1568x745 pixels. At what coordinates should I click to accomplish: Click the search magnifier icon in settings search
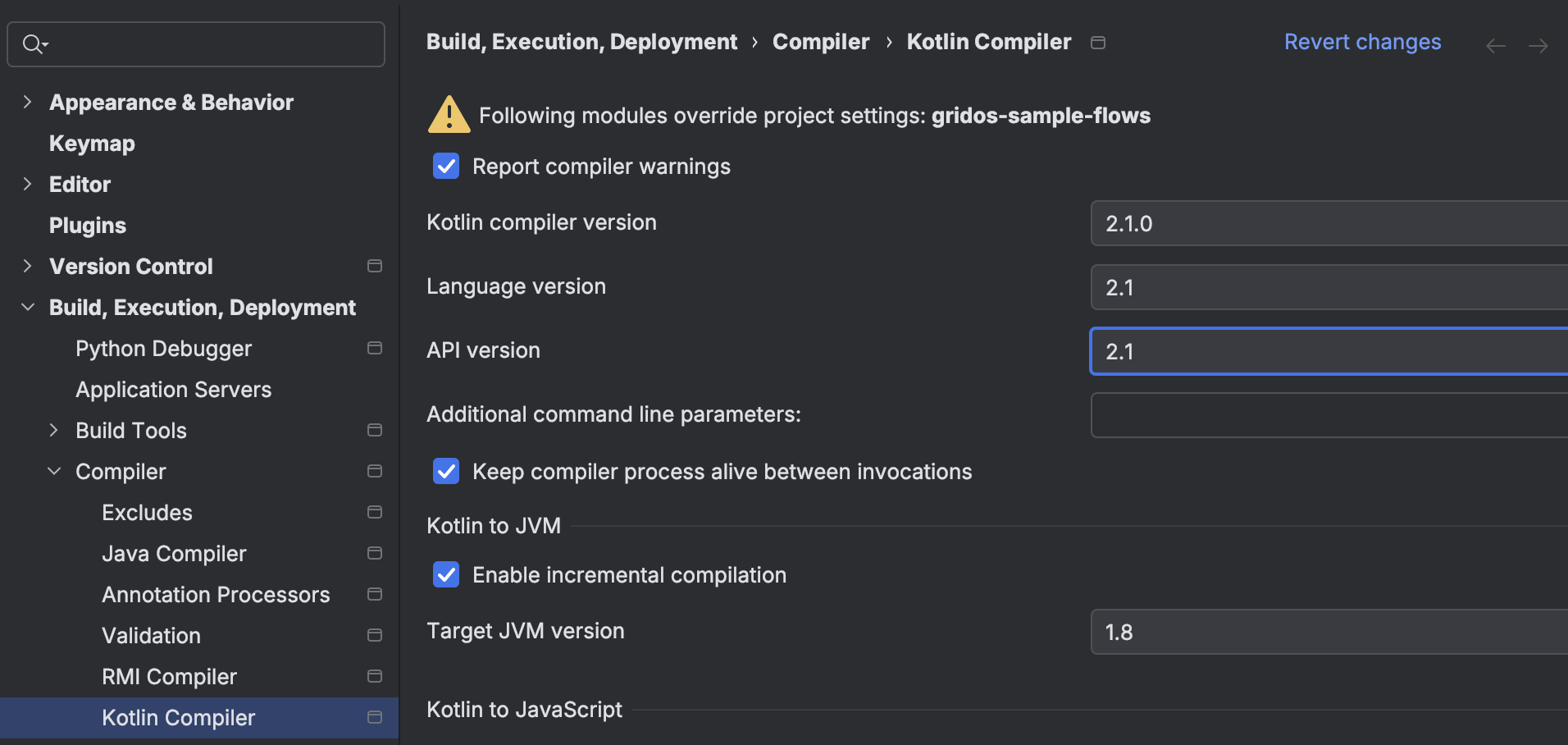point(33,43)
